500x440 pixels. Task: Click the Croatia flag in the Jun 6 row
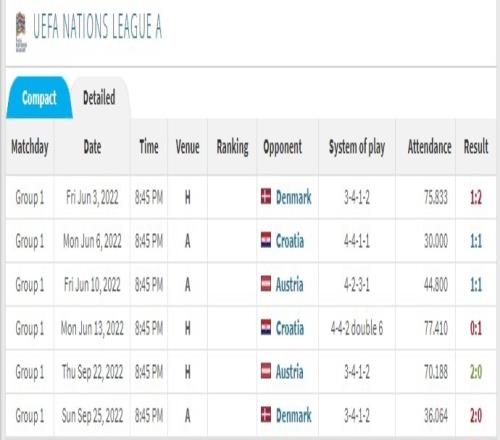point(266,240)
